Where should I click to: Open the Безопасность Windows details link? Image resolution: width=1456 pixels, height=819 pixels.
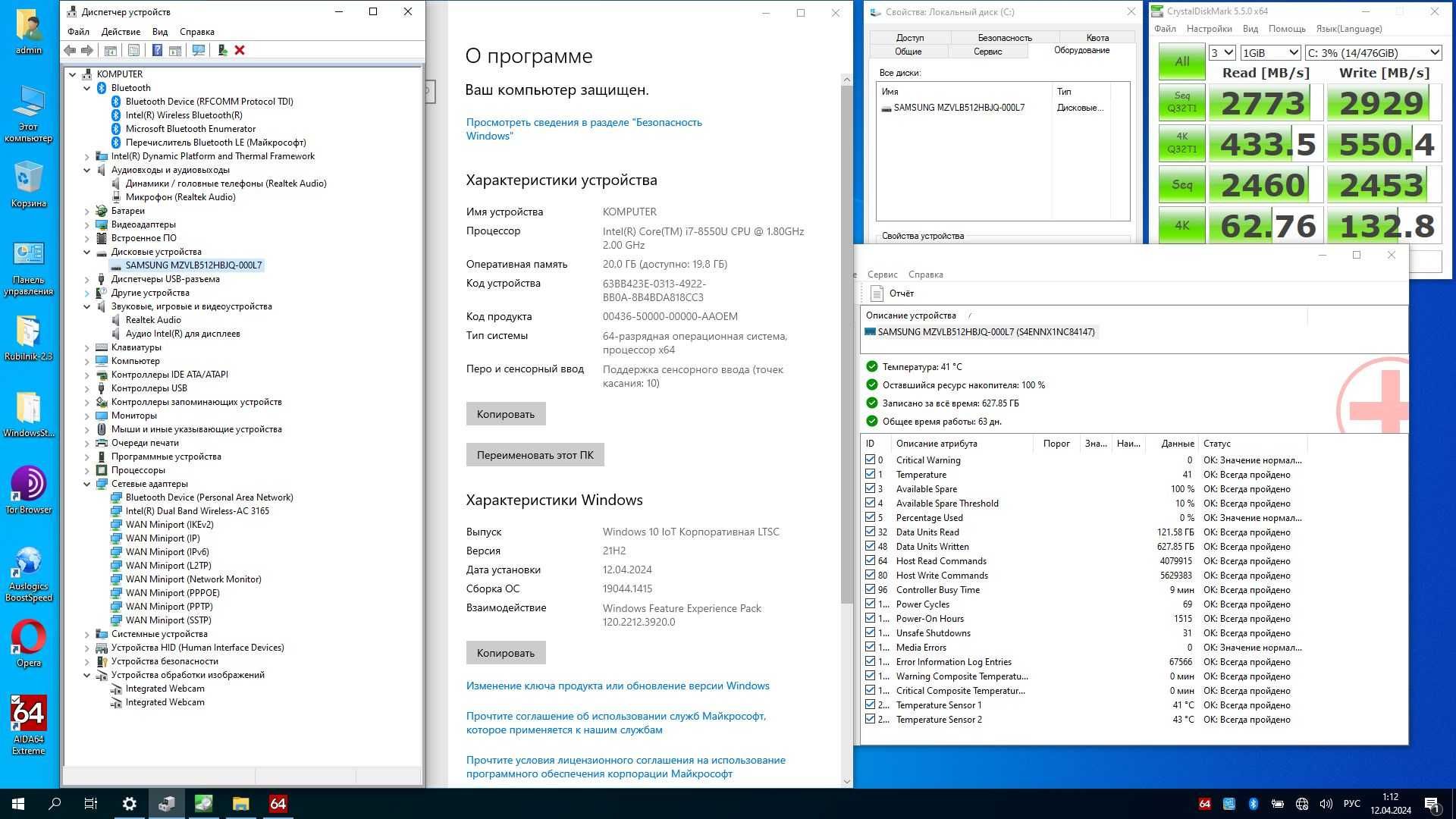pos(584,129)
